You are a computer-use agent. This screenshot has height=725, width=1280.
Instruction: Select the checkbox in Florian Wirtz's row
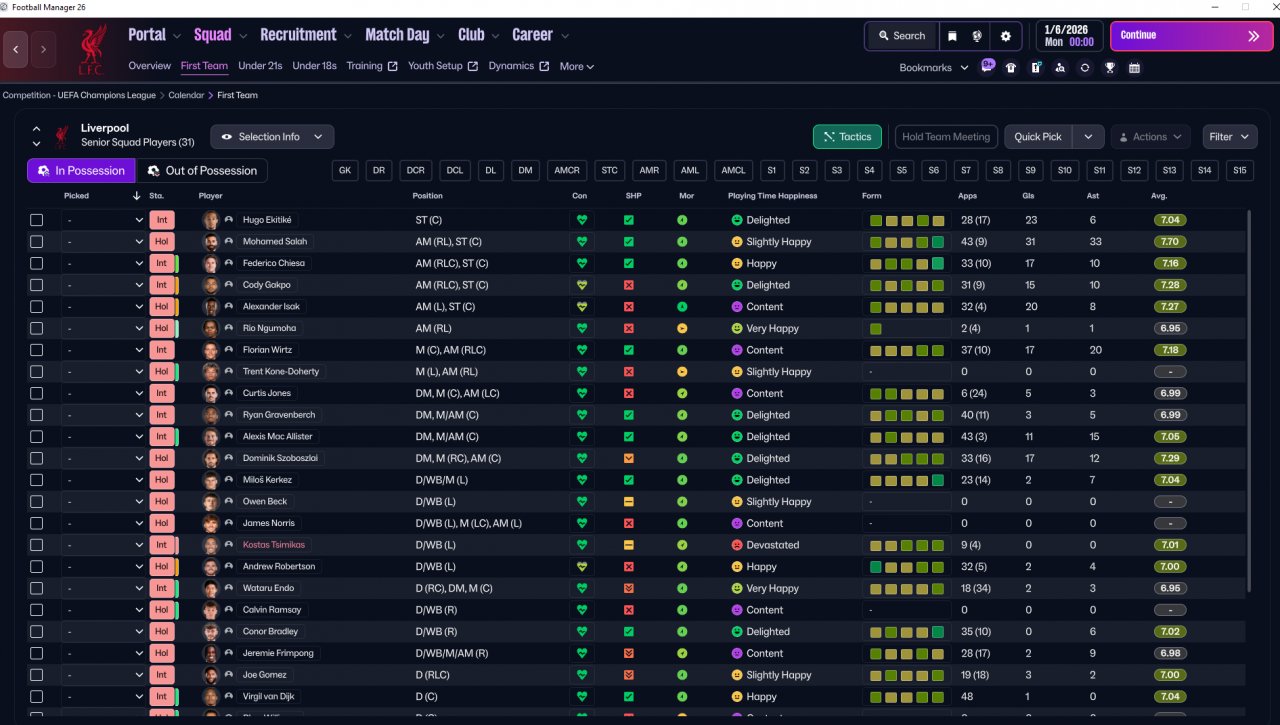tap(37, 350)
